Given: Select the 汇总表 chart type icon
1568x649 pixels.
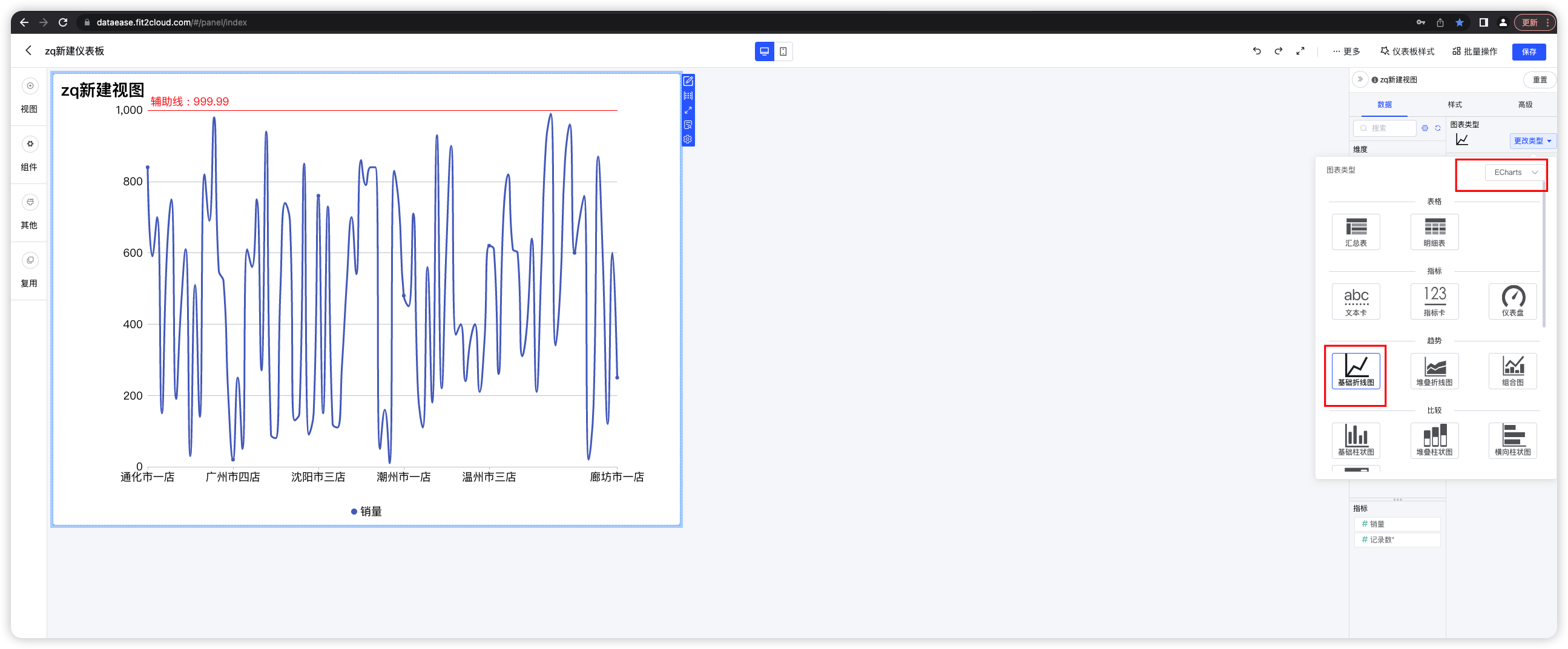Looking at the screenshot, I should point(1356,231).
